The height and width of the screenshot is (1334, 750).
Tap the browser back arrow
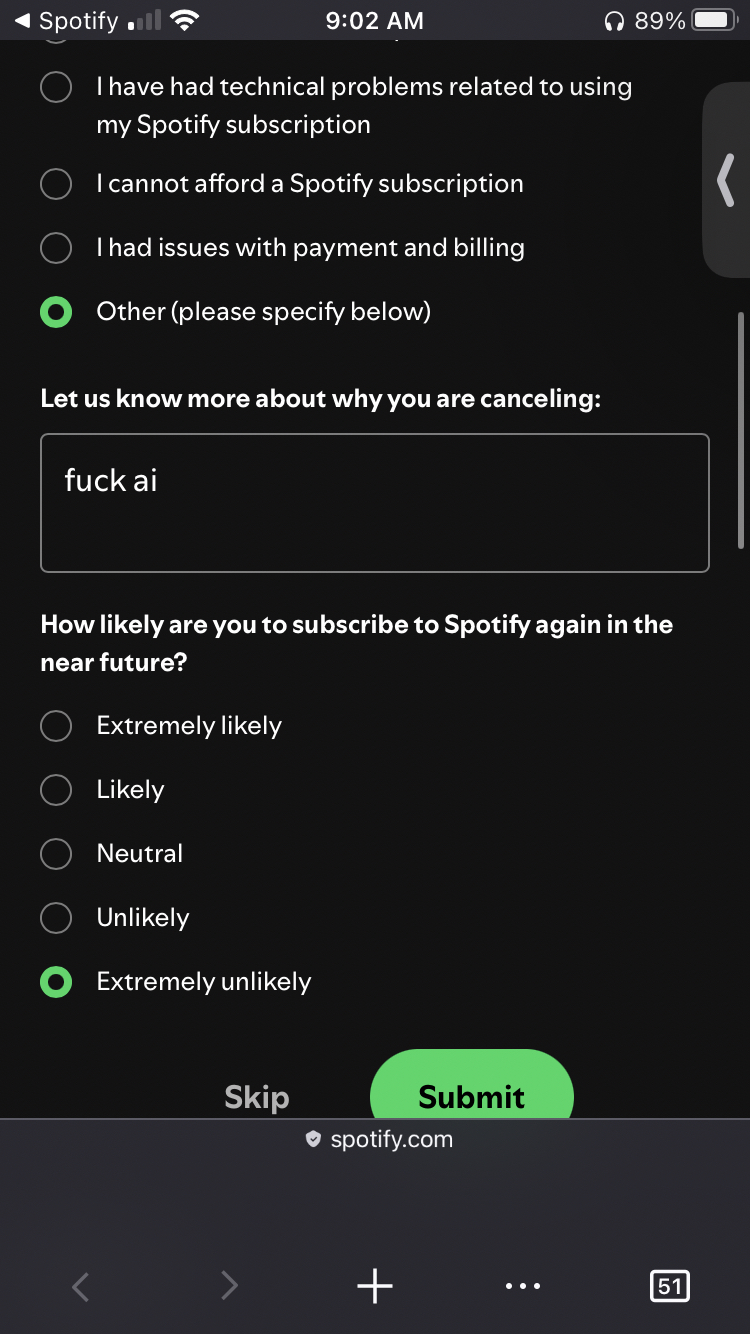(82, 1286)
